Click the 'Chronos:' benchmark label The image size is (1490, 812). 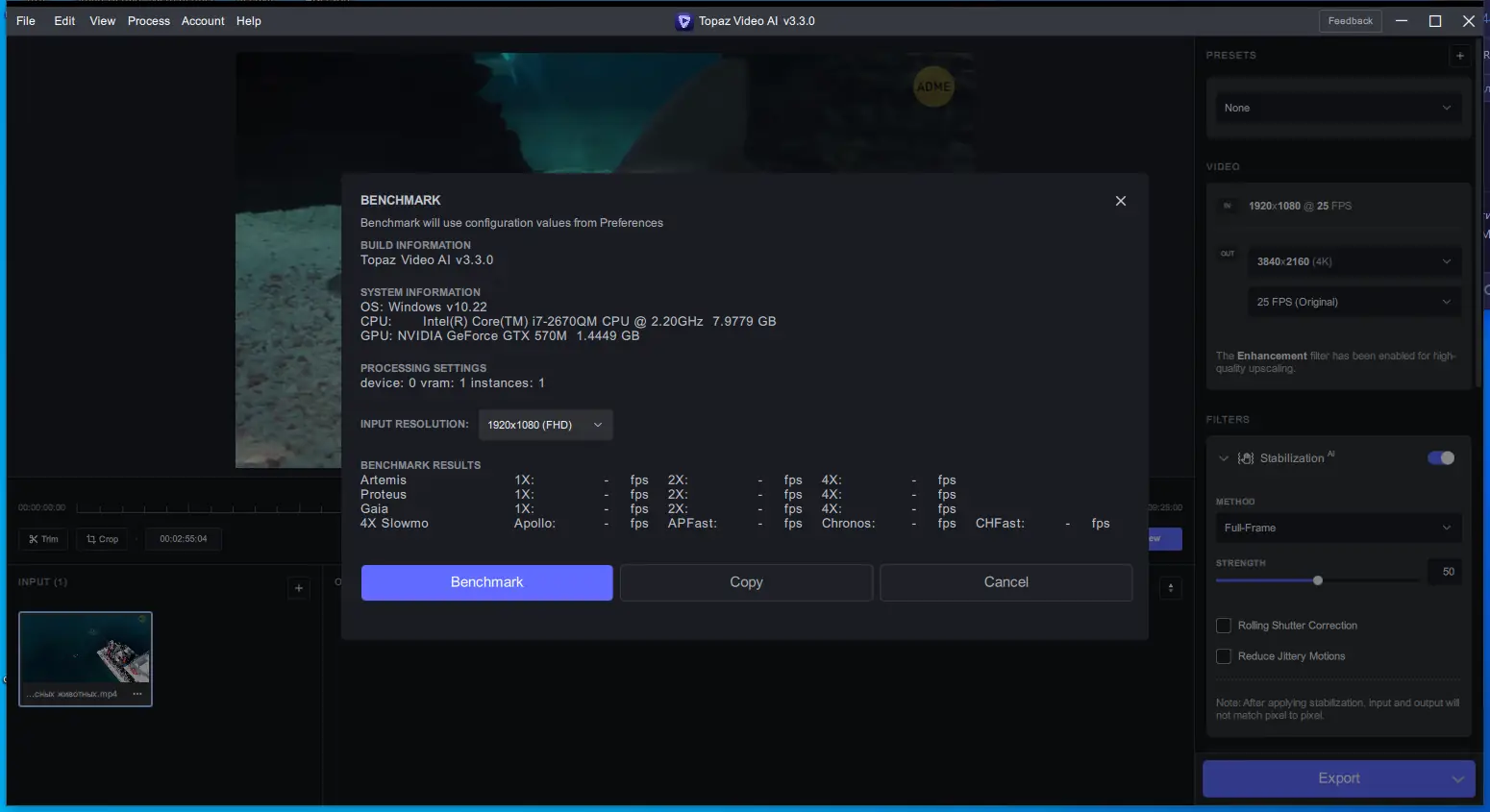pos(848,524)
